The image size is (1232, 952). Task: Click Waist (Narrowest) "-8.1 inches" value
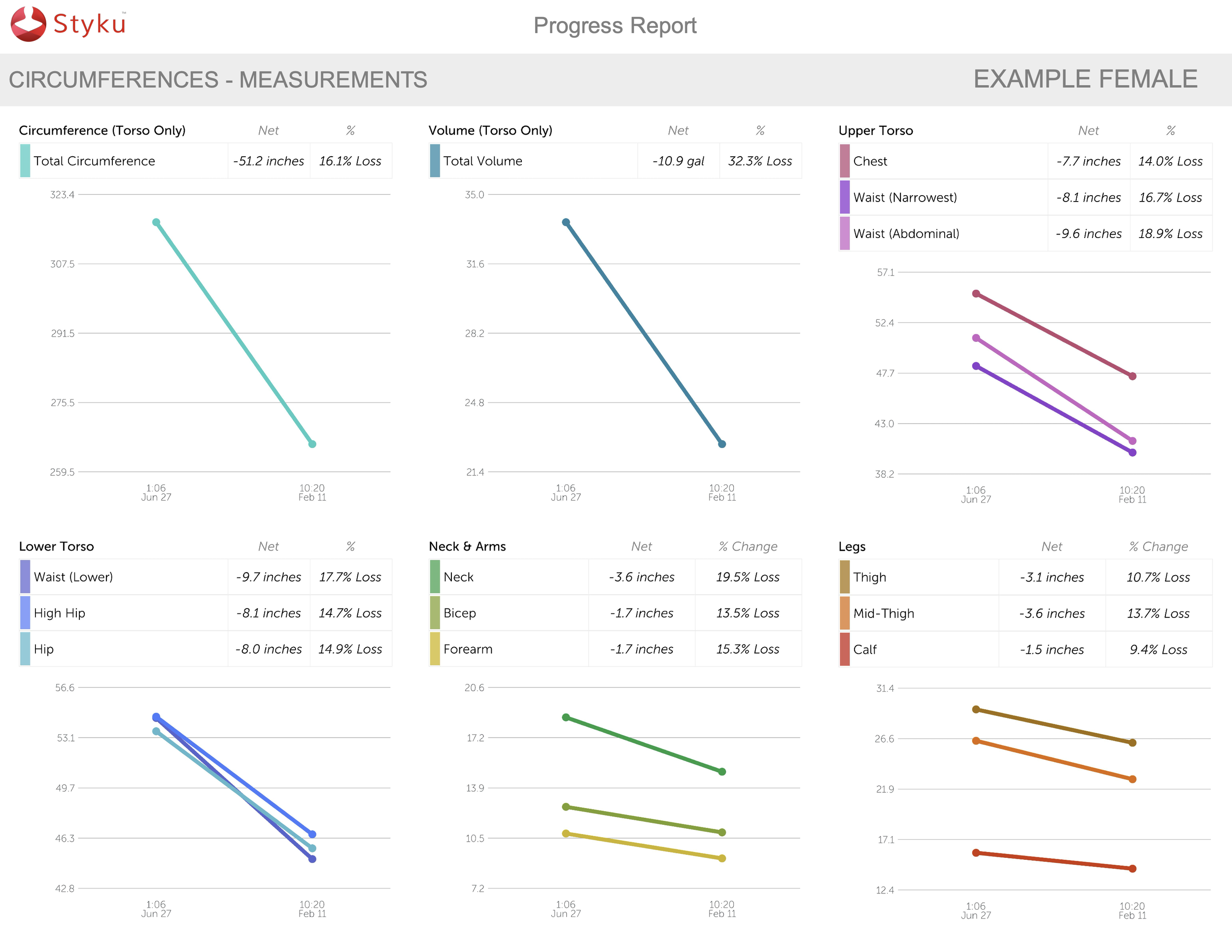1088,197
